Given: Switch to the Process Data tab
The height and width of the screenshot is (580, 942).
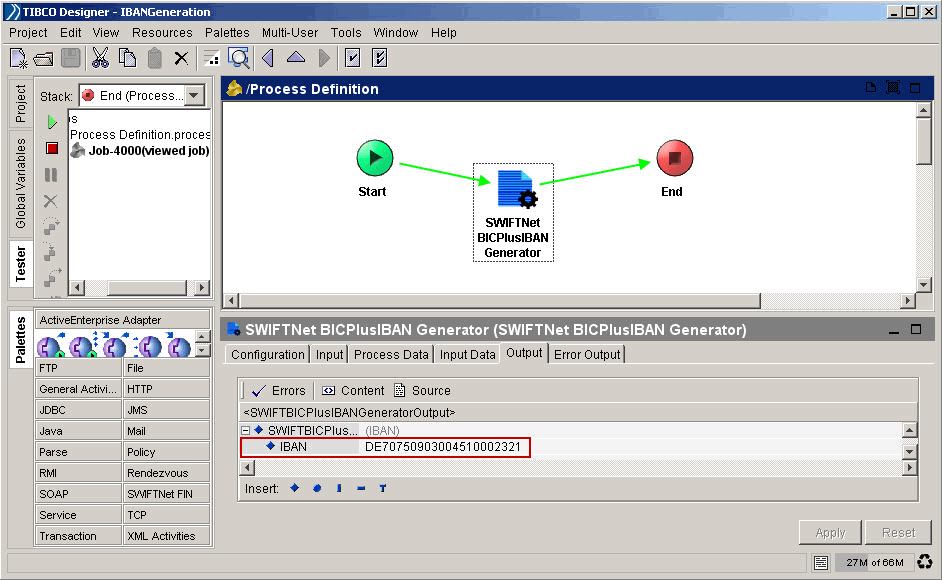Looking at the screenshot, I should pyautogui.click(x=391, y=355).
